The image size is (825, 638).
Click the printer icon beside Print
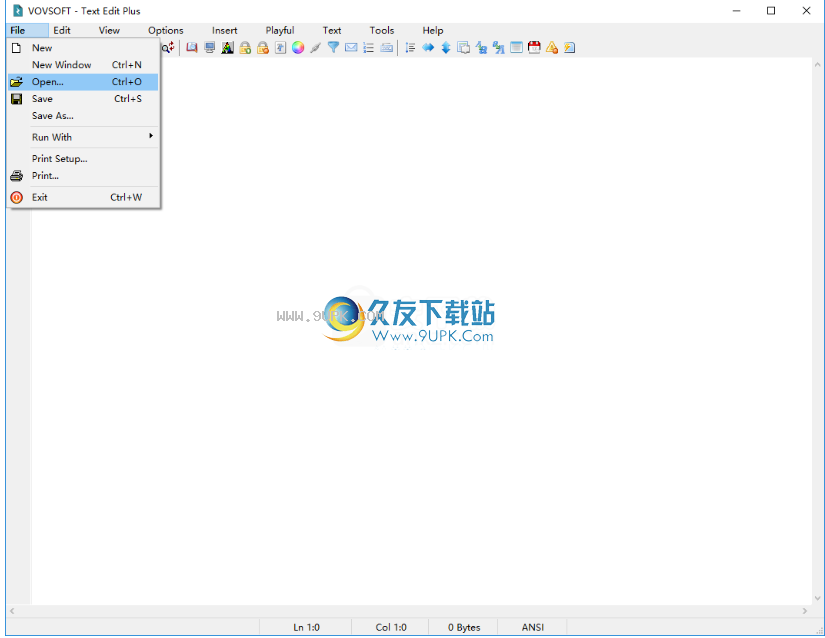pyautogui.click(x=16, y=176)
